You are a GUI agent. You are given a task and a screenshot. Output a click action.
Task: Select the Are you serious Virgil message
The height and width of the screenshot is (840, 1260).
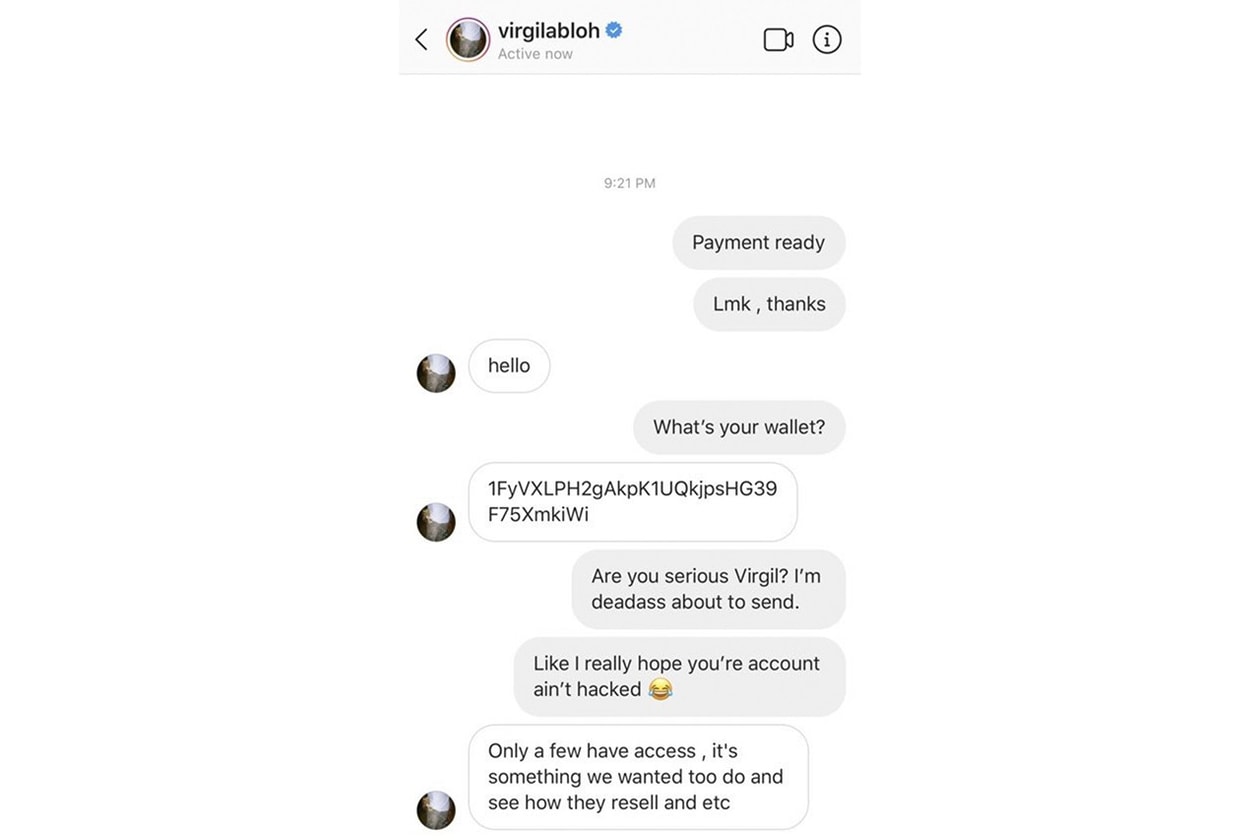[707, 589]
